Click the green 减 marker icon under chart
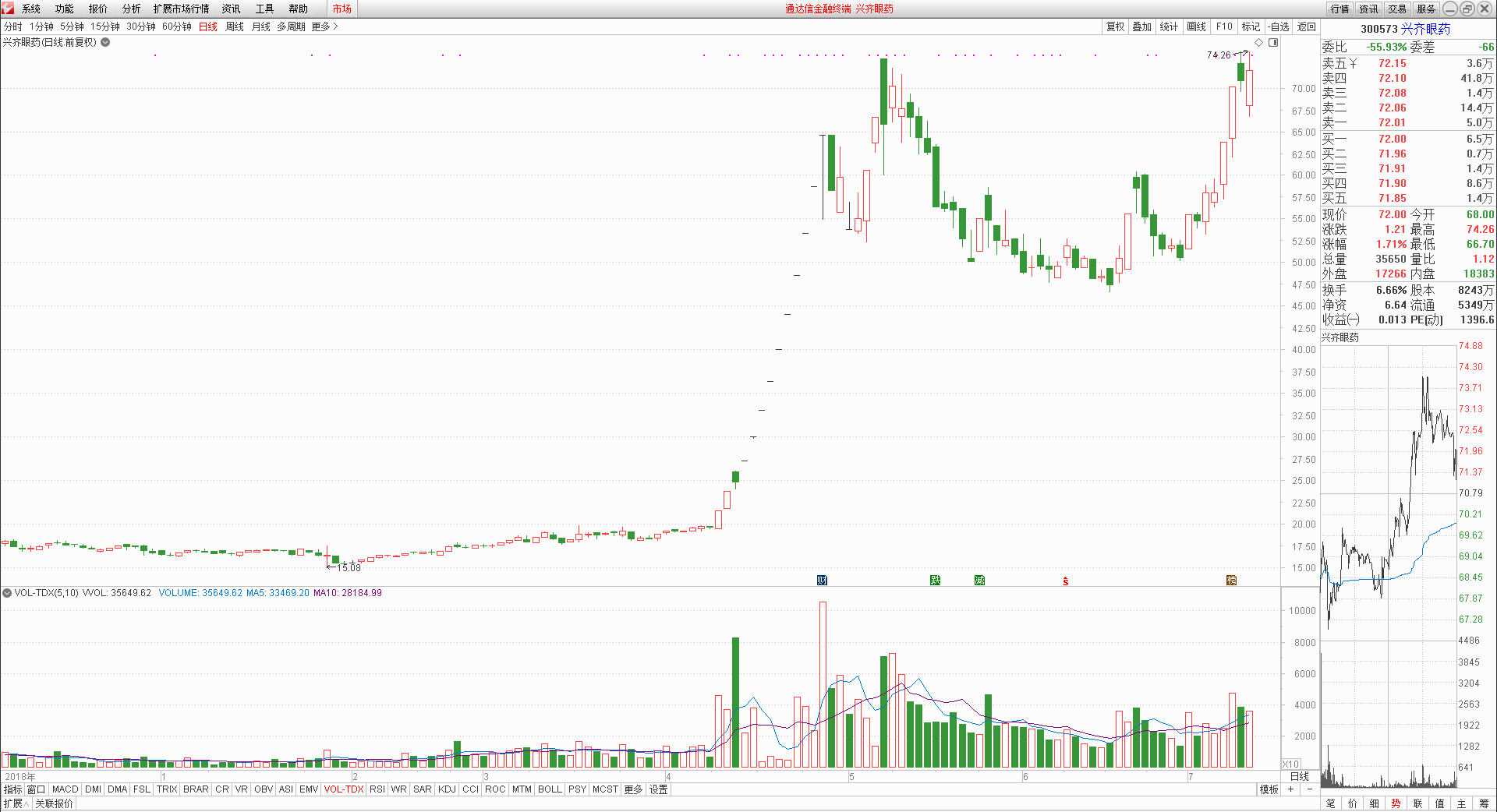Image resolution: width=1497 pixels, height=812 pixels. pos(979,580)
